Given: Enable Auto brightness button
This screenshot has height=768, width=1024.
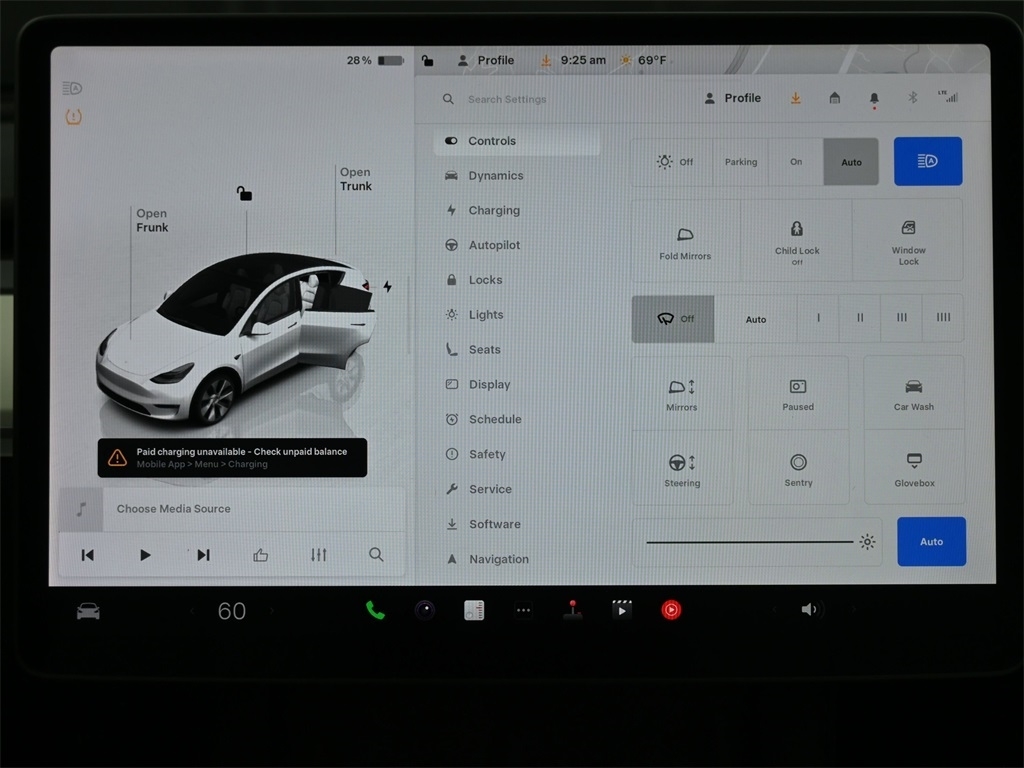Looking at the screenshot, I should [931, 541].
